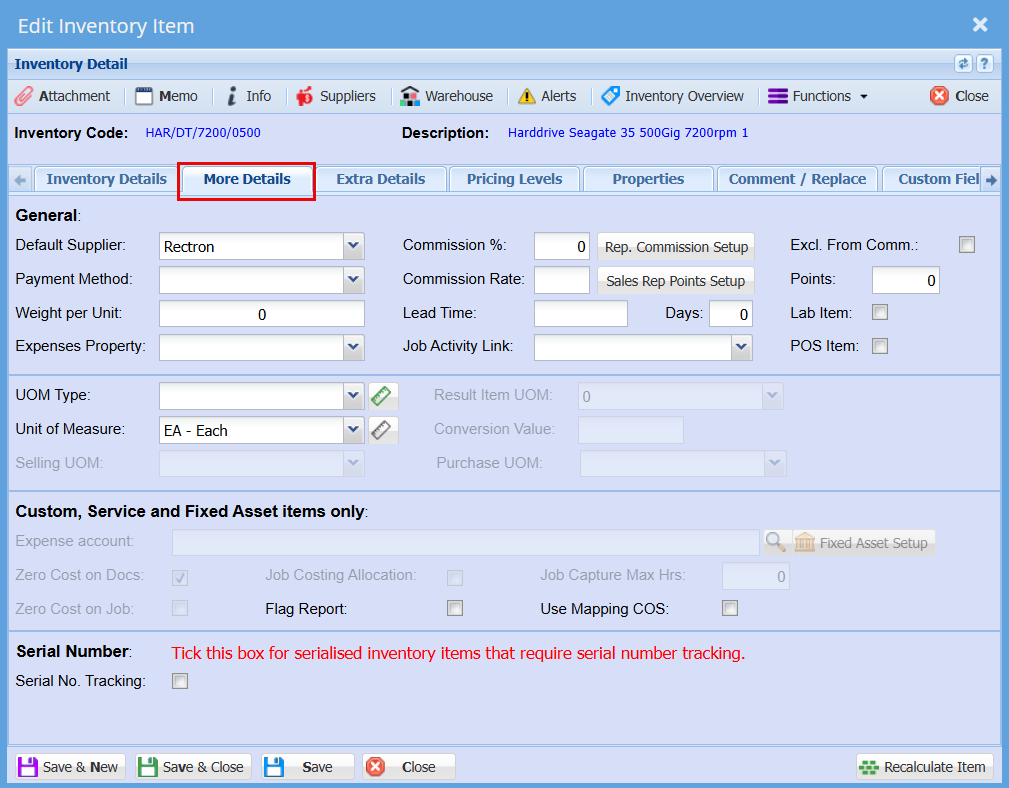Screen dimensions: 1009x788
Task: Expand the Job Activity Link dropdown
Action: point(740,347)
